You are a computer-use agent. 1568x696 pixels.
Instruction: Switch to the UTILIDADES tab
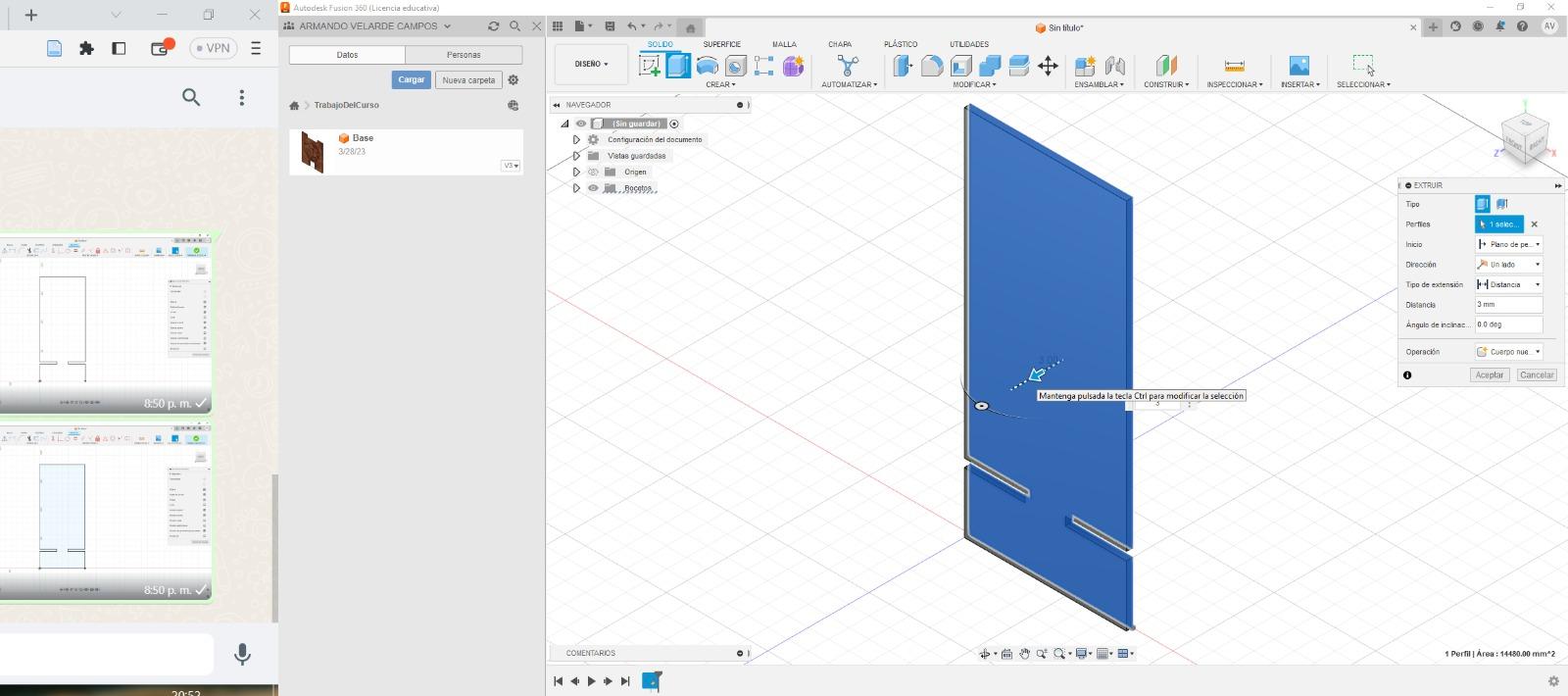click(969, 44)
